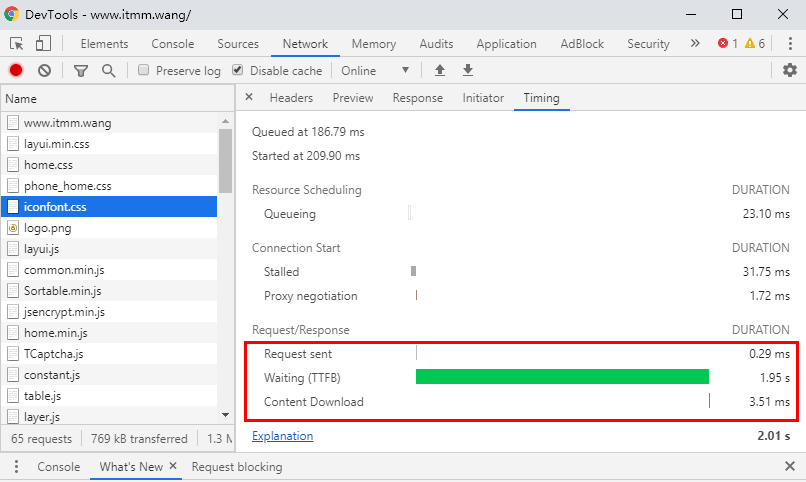Open the DevTools three-dot customize menu
806x482 pixels.
click(x=790, y=44)
